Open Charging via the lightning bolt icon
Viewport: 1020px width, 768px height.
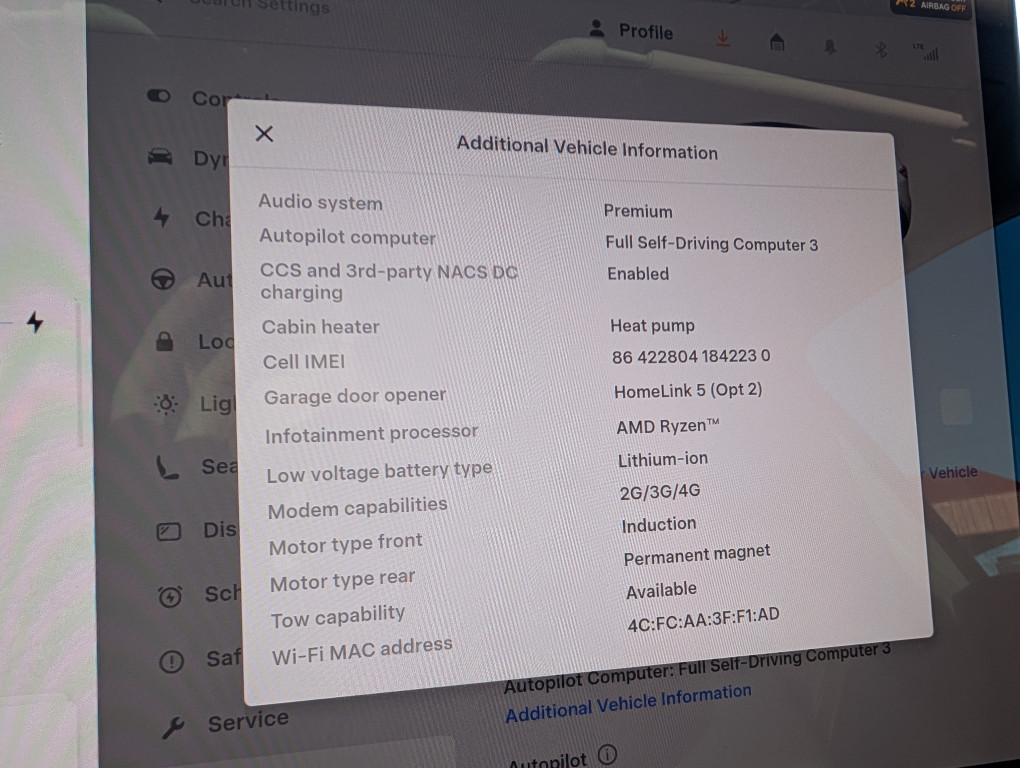tap(161, 217)
